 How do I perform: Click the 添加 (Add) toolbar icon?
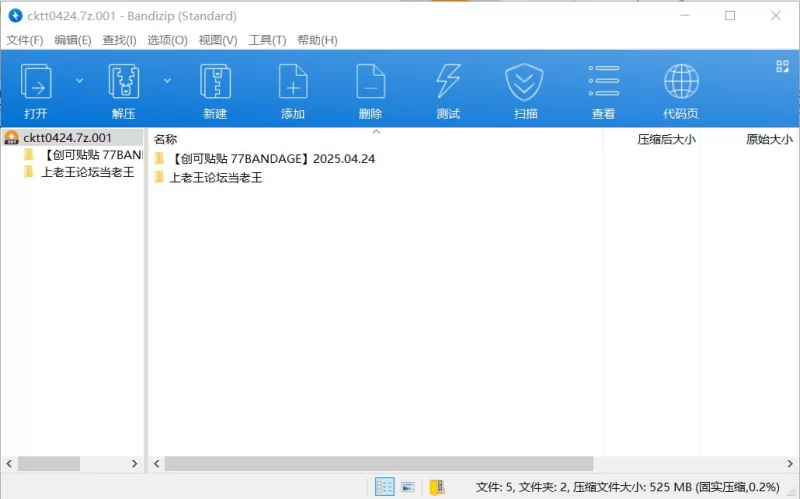tap(293, 82)
